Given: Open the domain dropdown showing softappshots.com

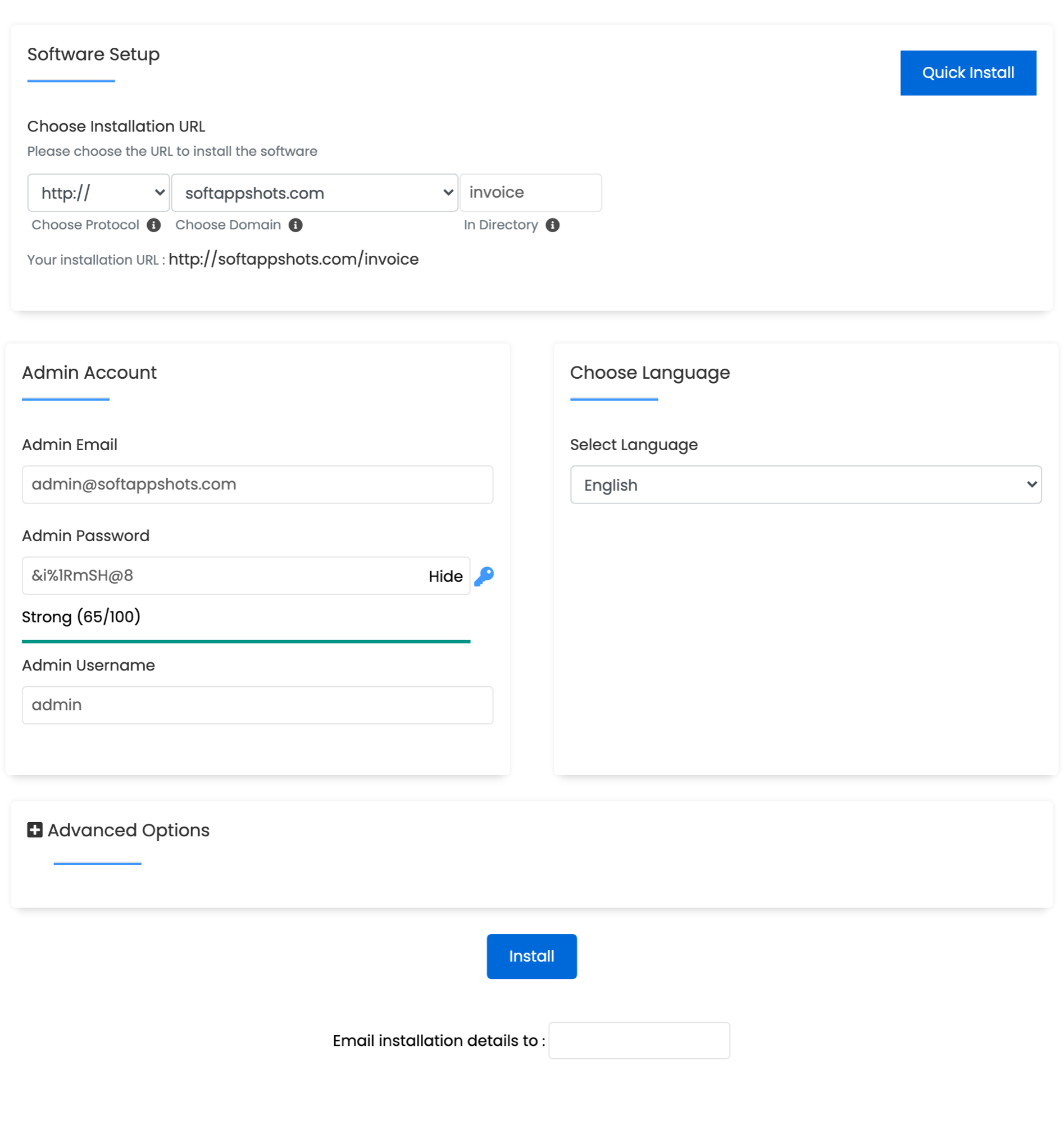Looking at the screenshot, I should tap(314, 192).
